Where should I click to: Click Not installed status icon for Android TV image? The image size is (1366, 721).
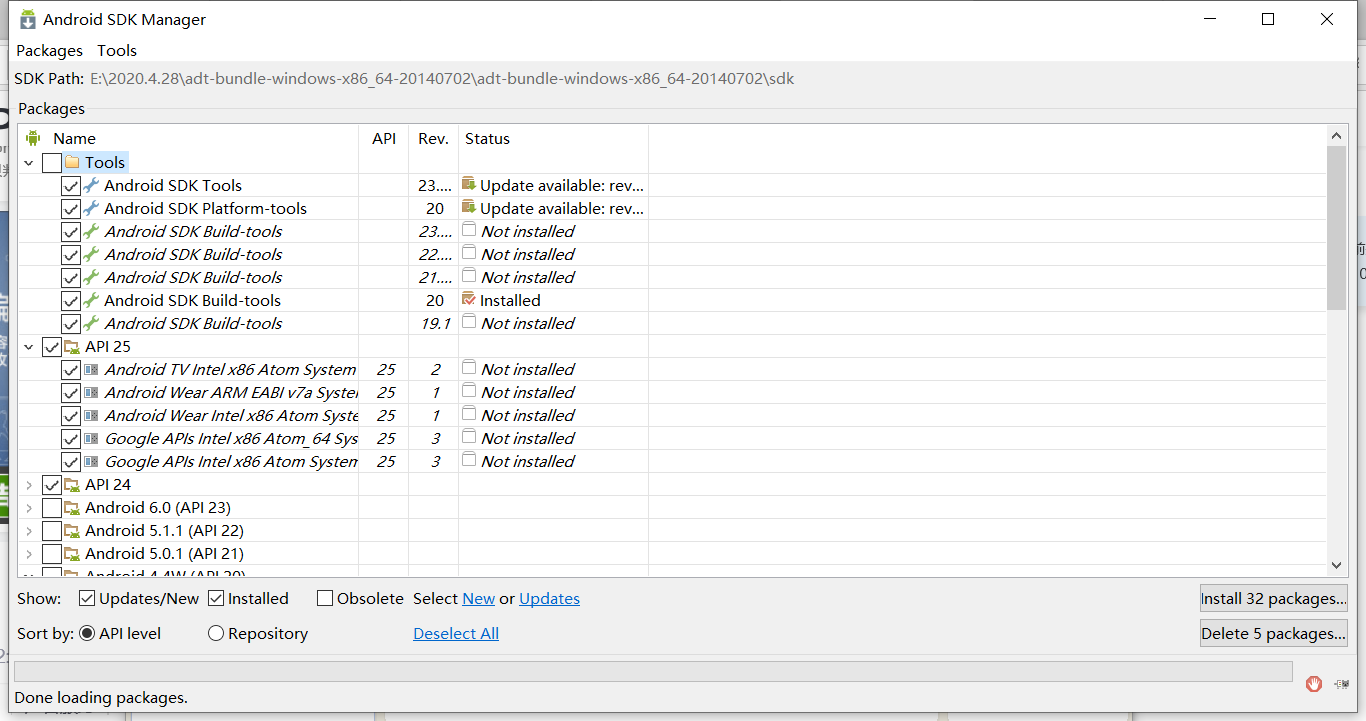point(468,368)
